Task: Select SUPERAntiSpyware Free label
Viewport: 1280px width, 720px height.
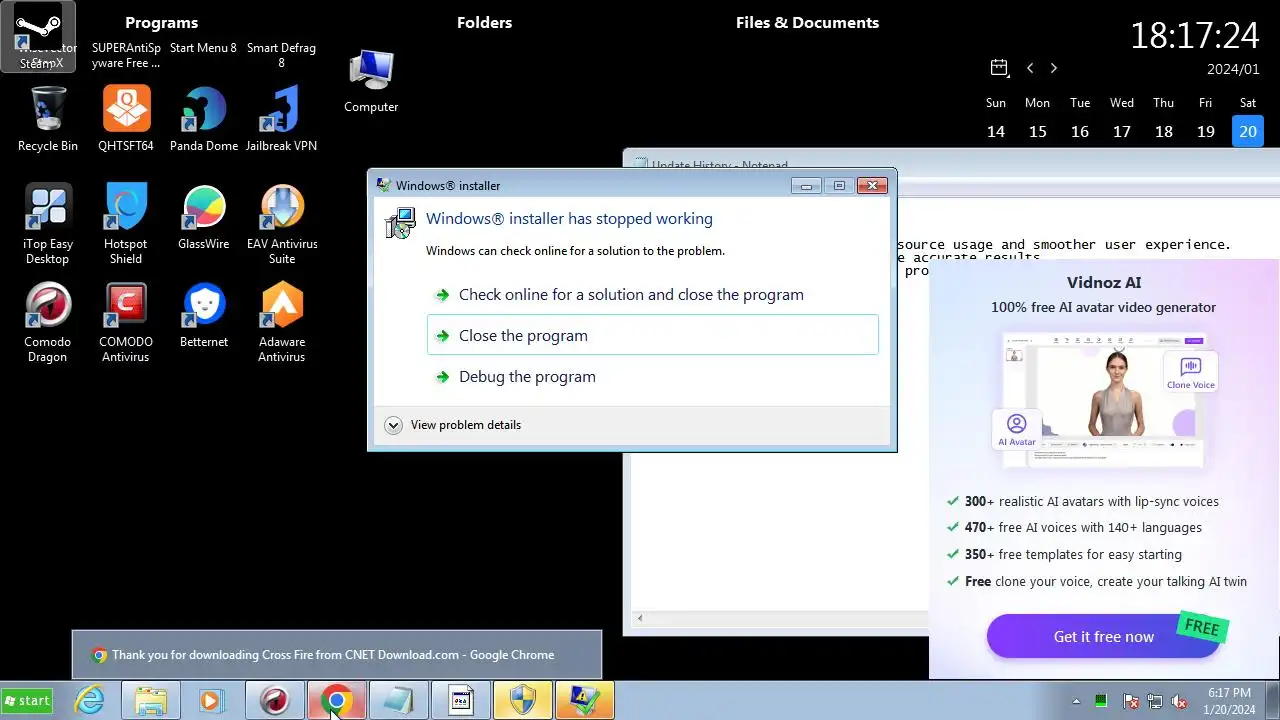Action: 126,55
